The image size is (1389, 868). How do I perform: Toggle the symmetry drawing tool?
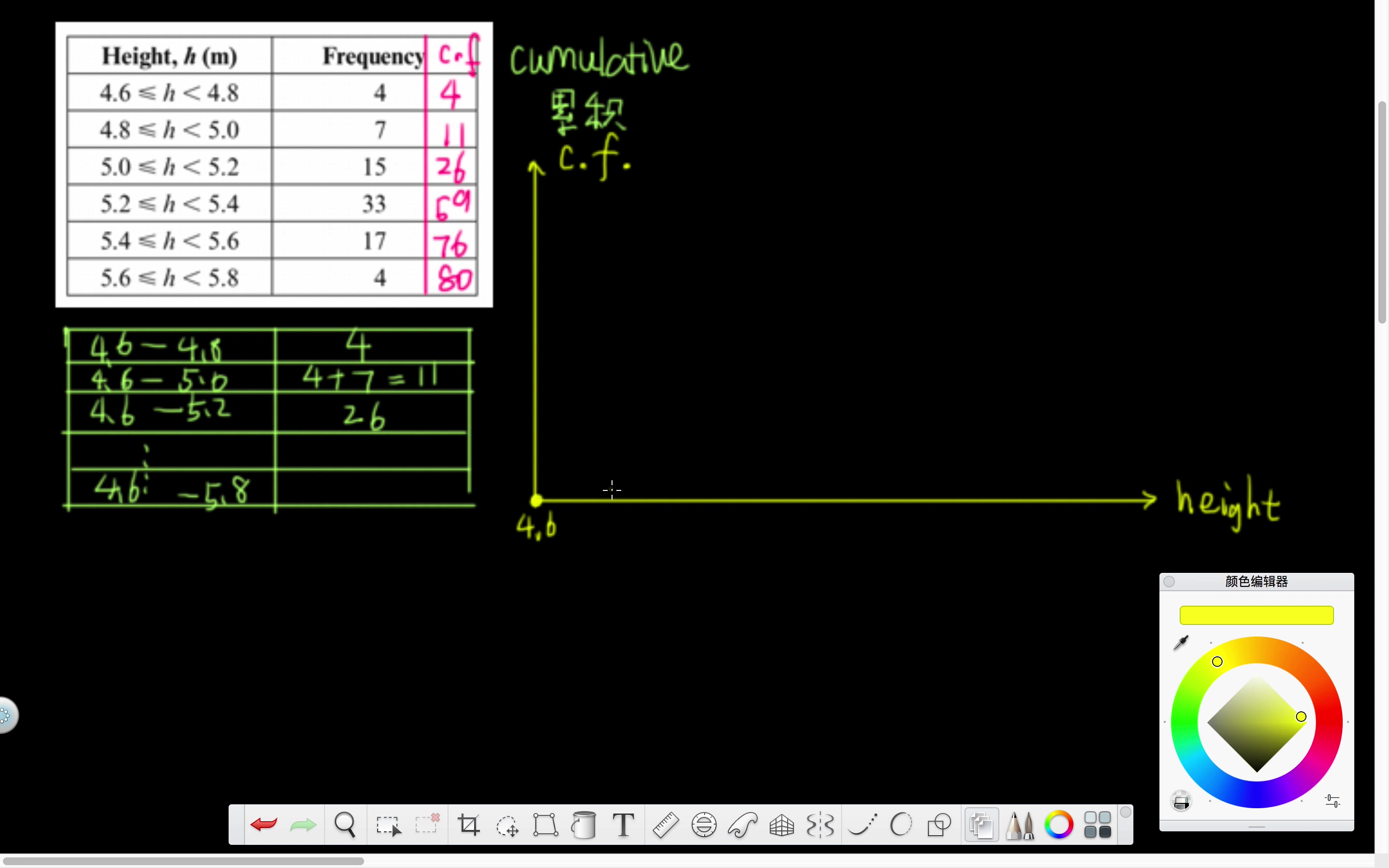pos(820,825)
